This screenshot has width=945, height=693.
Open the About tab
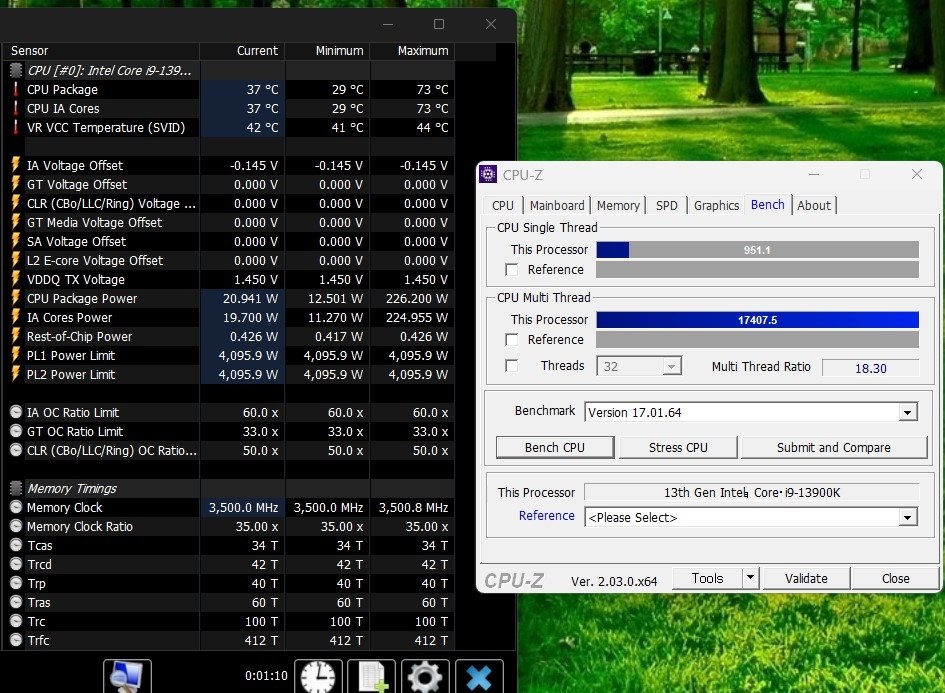(814, 205)
